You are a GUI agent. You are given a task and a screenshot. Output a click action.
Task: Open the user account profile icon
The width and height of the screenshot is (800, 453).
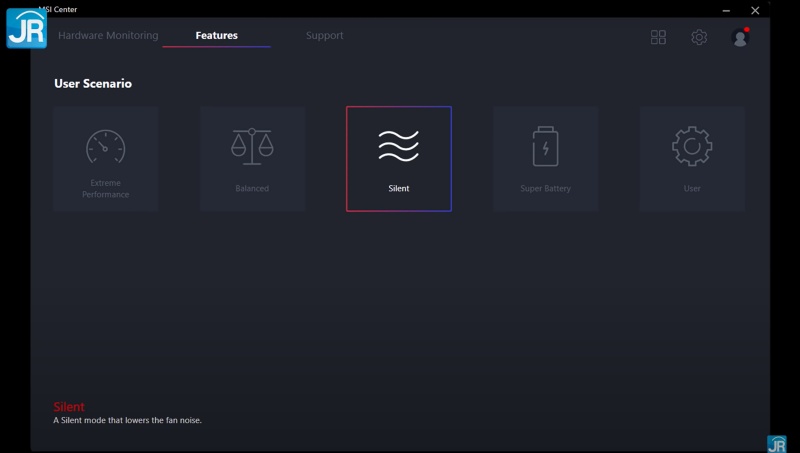pos(740,37)
